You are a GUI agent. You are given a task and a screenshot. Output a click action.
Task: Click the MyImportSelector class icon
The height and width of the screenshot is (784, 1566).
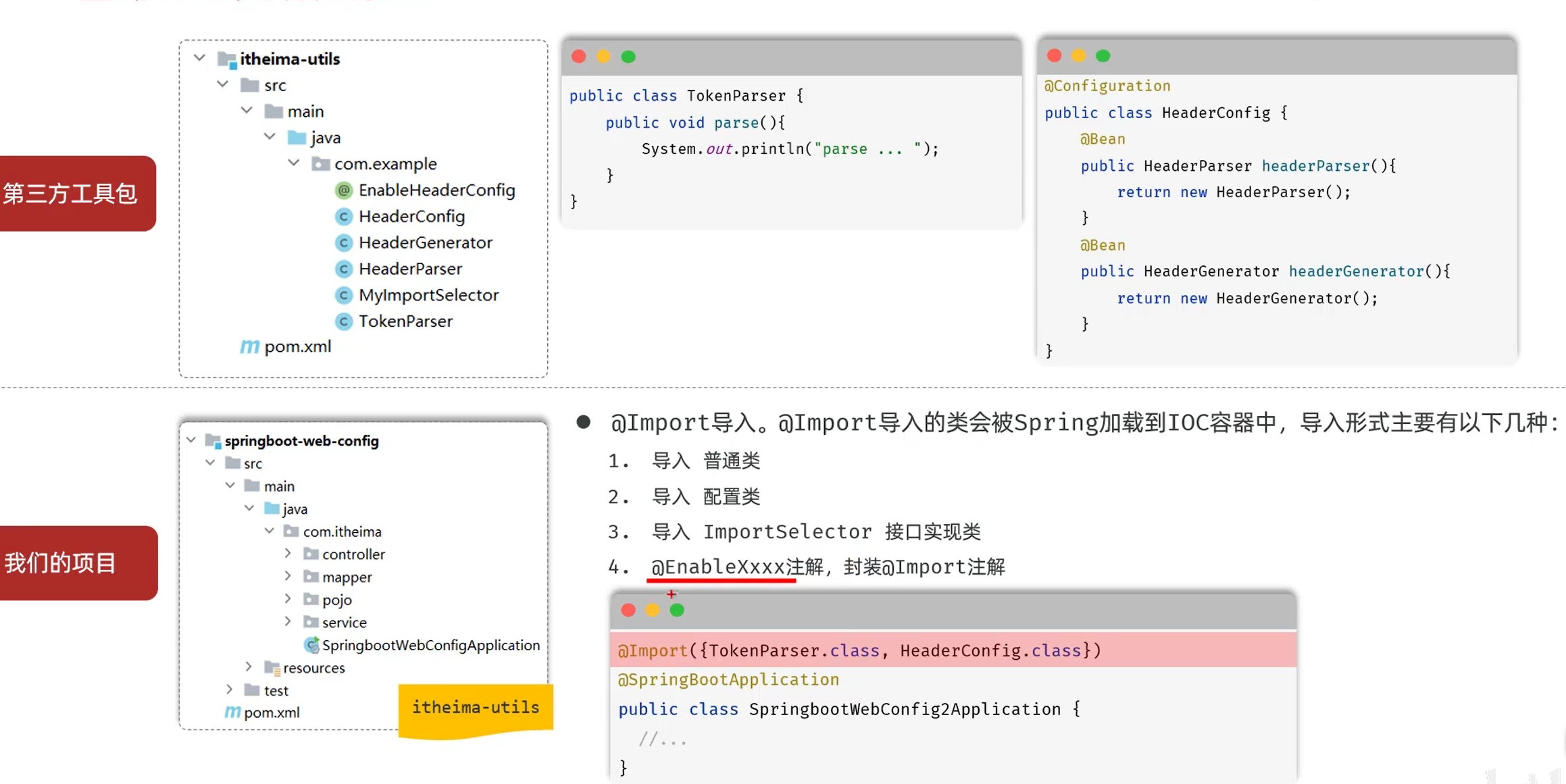pyautogui.click(x=344, y=295)
